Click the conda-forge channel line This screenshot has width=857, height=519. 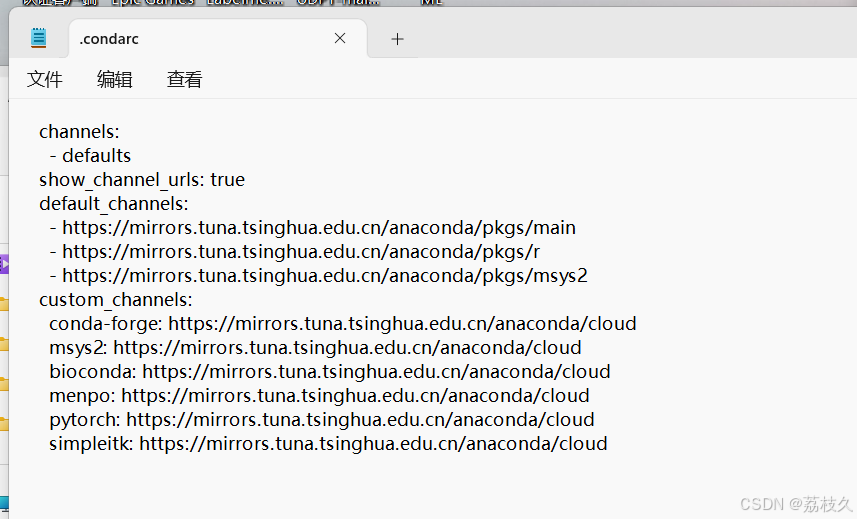coord(342,324)
